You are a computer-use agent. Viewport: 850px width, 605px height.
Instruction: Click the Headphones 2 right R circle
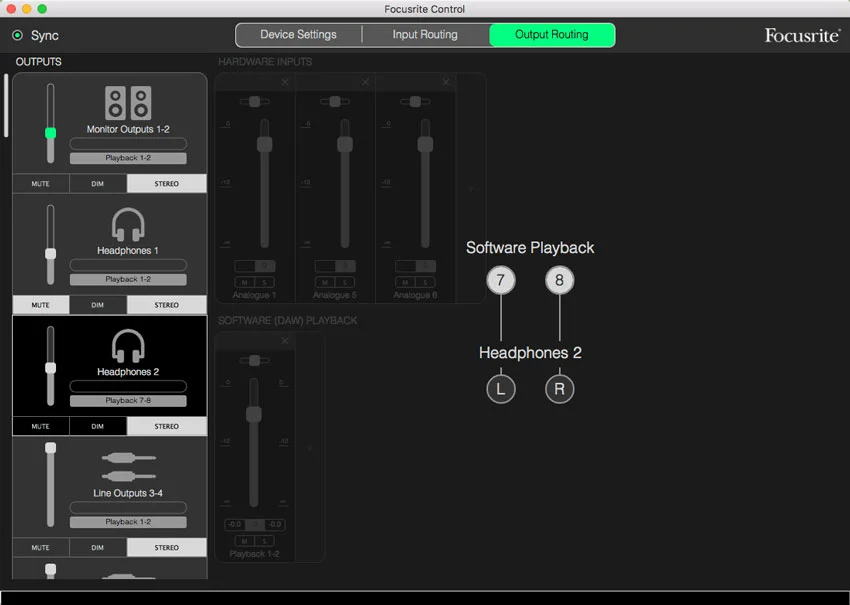coord(559,389)
